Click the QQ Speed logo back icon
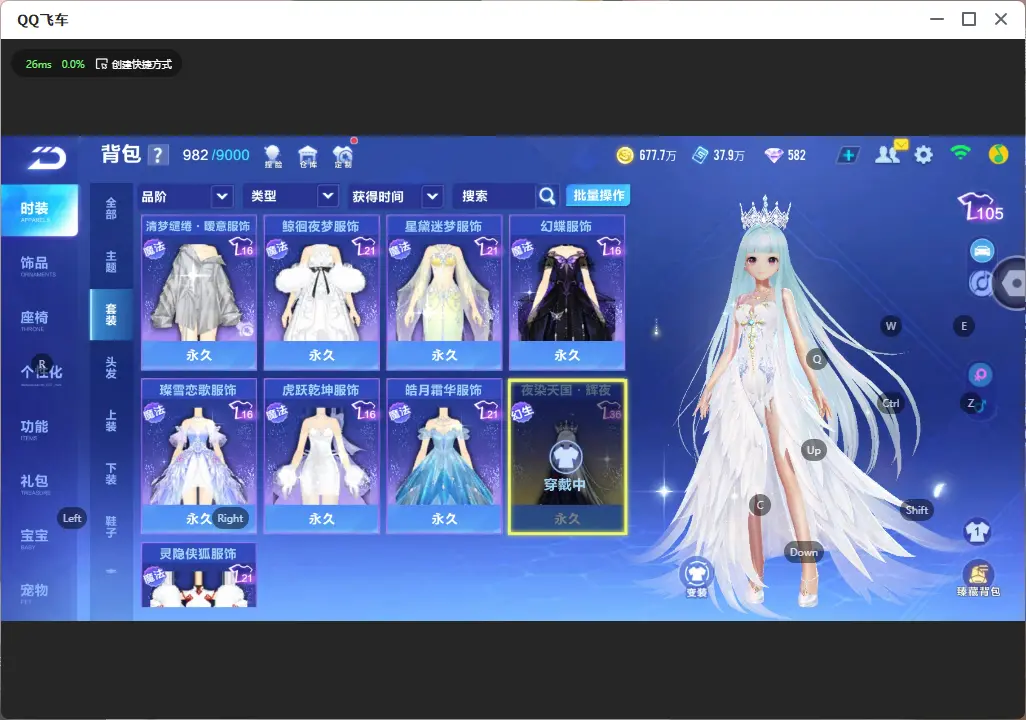This screenshot has height=720, width=1026. pyautogui.click(x=47, y=158)
